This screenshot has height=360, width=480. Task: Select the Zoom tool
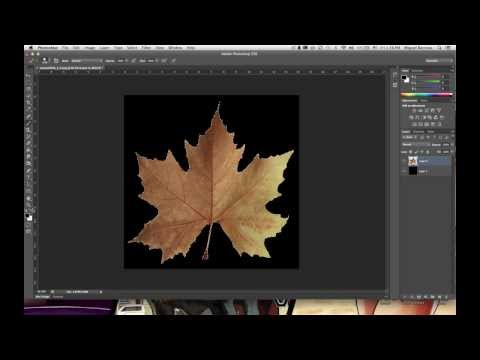click(29, 205)
